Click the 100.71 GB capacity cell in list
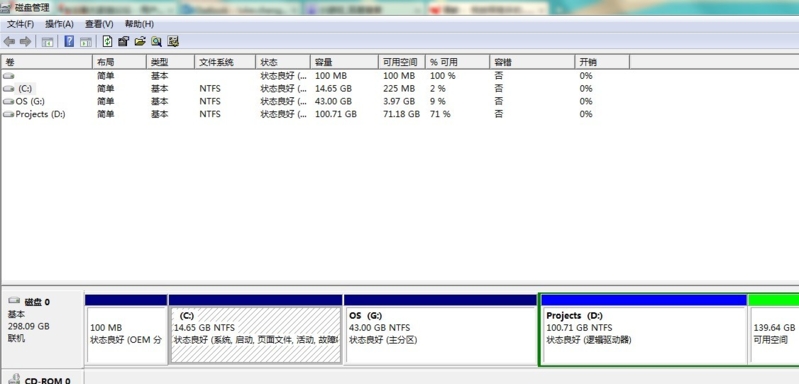799x384 pixels. [x=336, y=115]
